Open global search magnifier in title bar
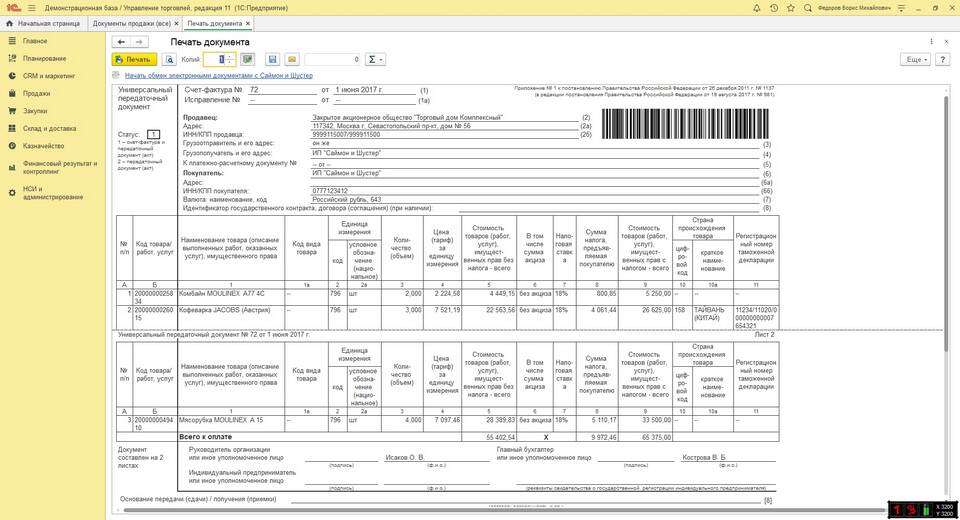The image size is (960, 520). (808, 8)
